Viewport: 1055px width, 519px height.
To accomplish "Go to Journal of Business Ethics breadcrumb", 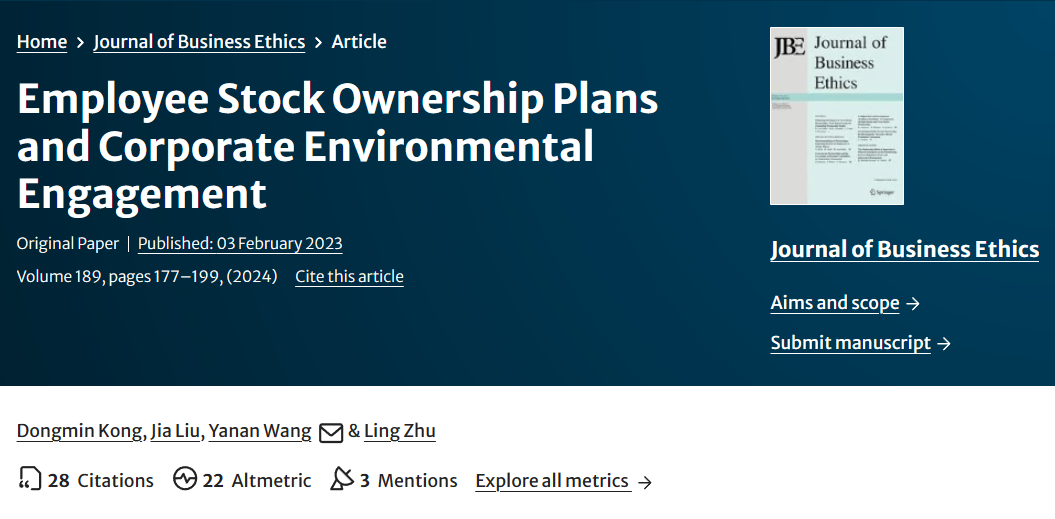I will [x=199, y=42].
